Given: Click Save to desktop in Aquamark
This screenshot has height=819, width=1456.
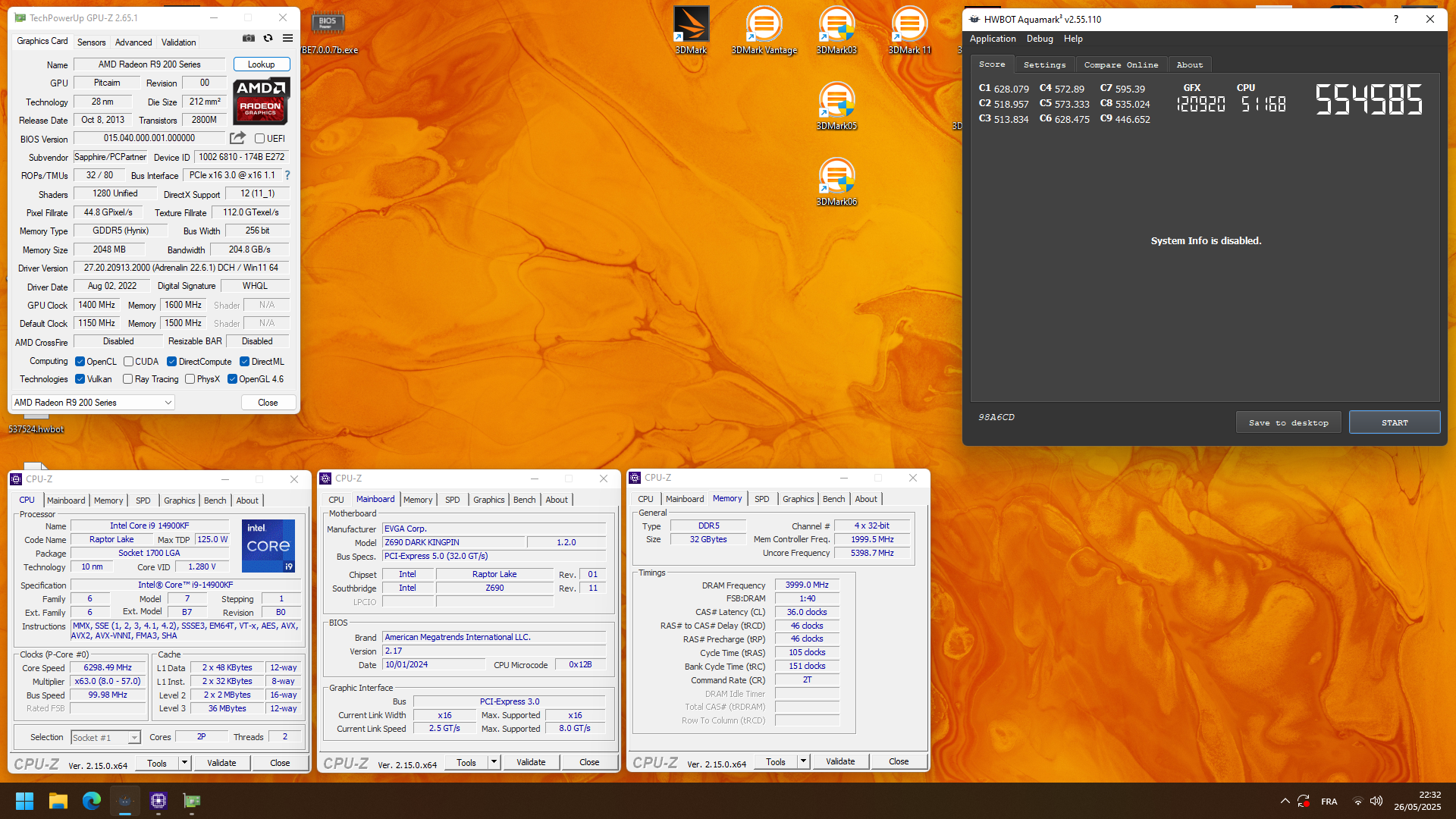Looking at the screenshot, I should 1288,422.
